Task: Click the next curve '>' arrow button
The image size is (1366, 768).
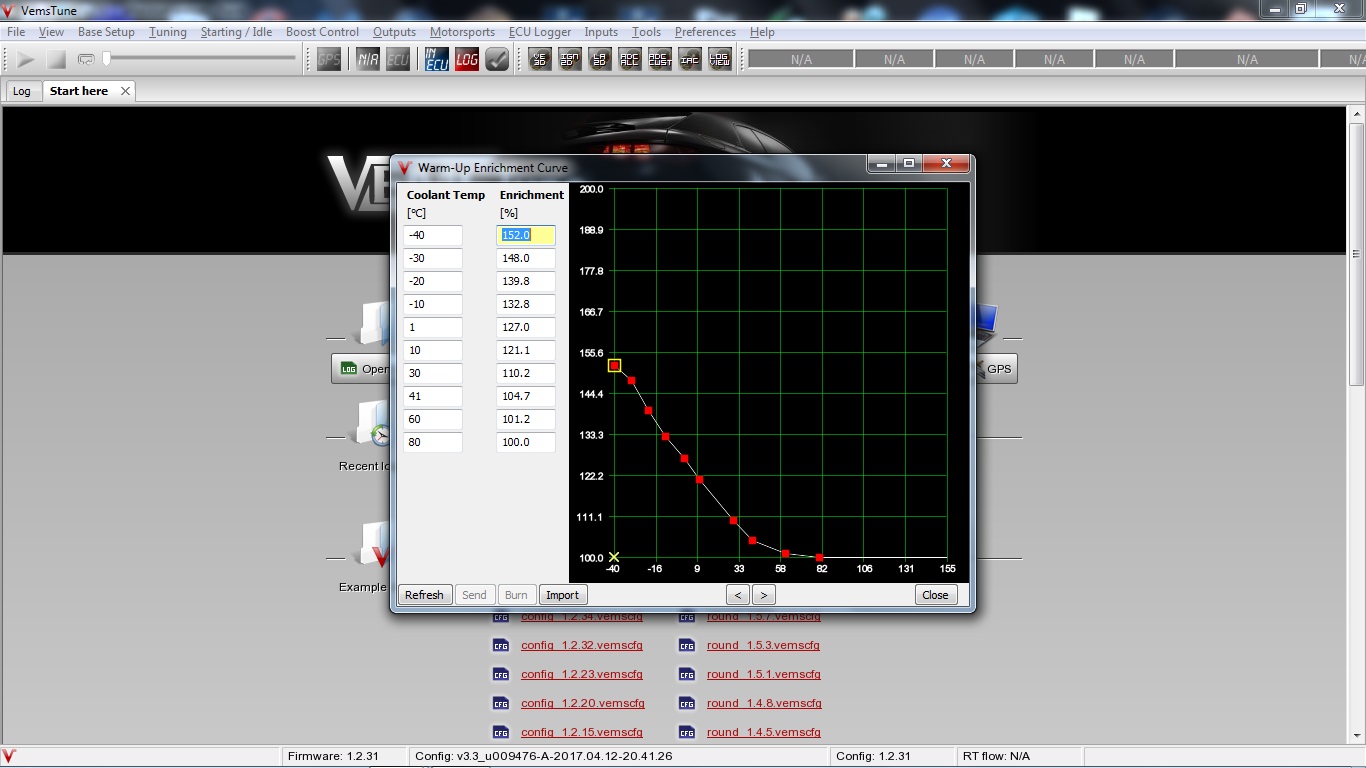Action: point(763,595)
